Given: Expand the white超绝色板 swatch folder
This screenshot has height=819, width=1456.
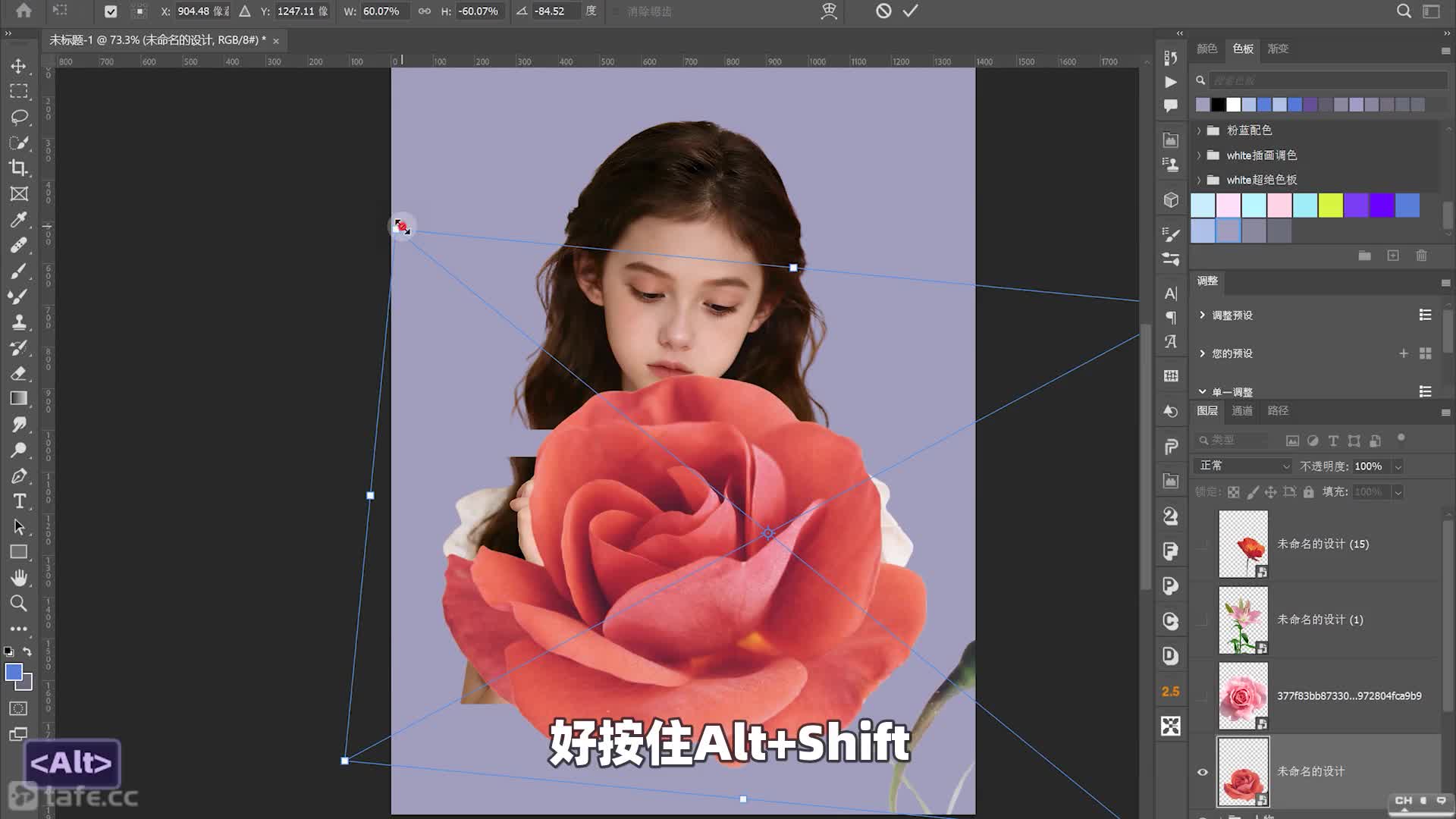Looking at the screenshot, I should click(x=1199, y=180).
